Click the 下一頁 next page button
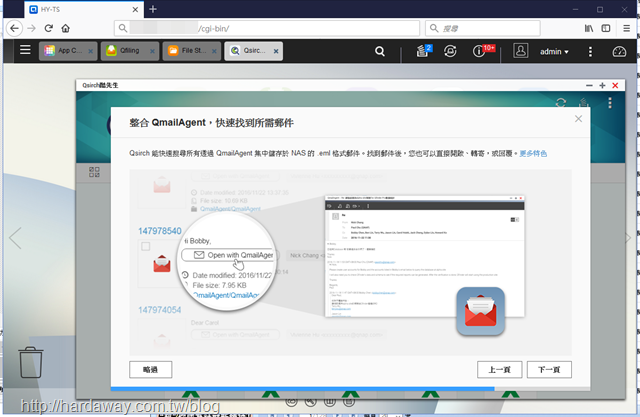 click(549, 370)
